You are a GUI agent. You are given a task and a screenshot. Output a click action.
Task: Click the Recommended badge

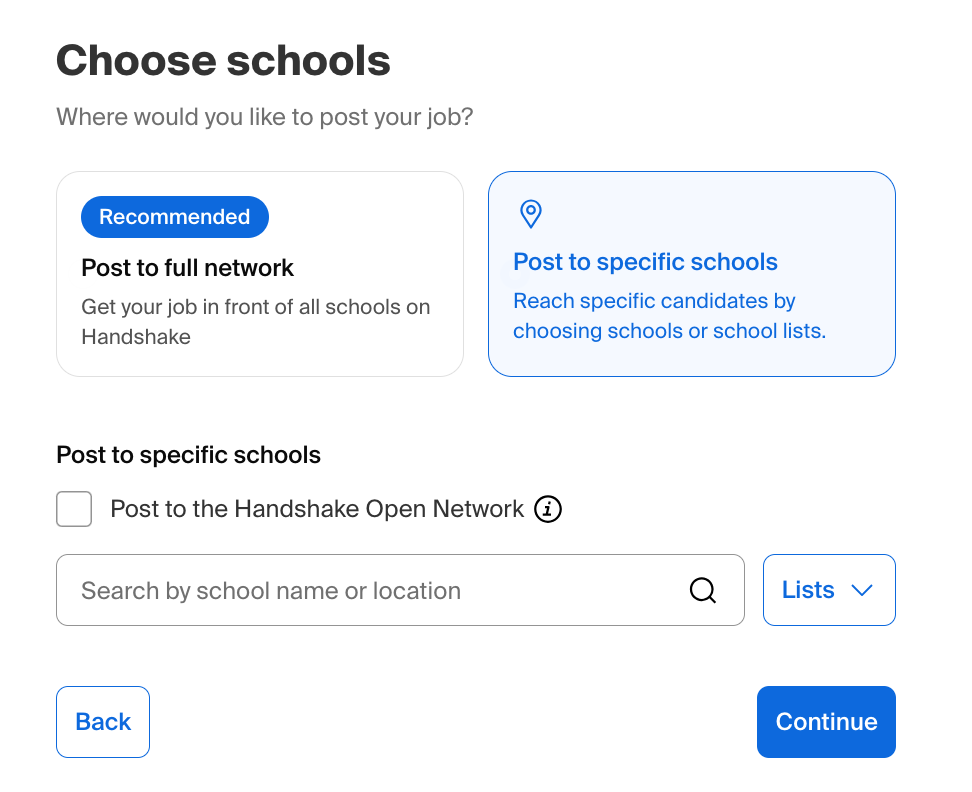tap(174, 216)
